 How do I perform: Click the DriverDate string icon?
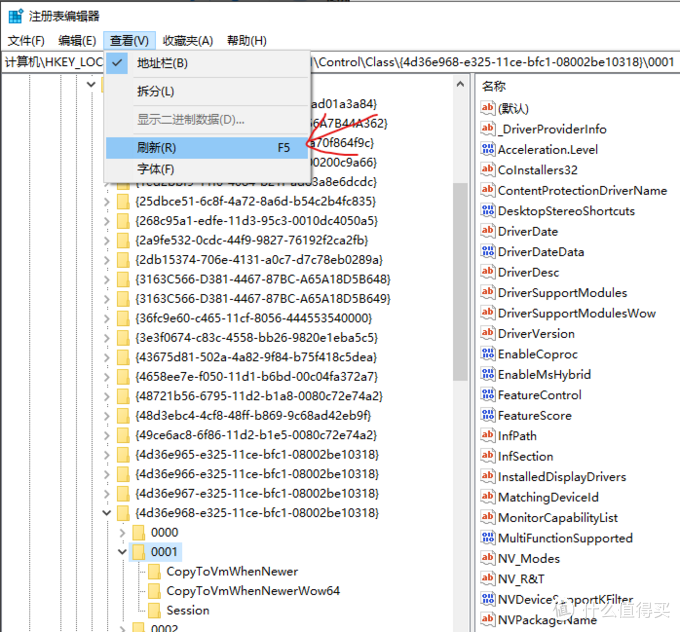(x=487, y=231)
